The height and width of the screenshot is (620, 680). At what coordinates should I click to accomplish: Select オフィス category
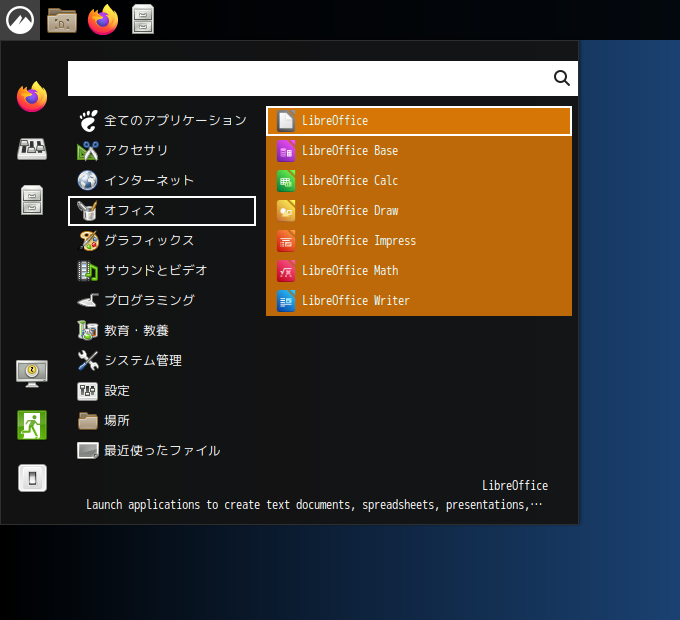(x=162, y=211)
